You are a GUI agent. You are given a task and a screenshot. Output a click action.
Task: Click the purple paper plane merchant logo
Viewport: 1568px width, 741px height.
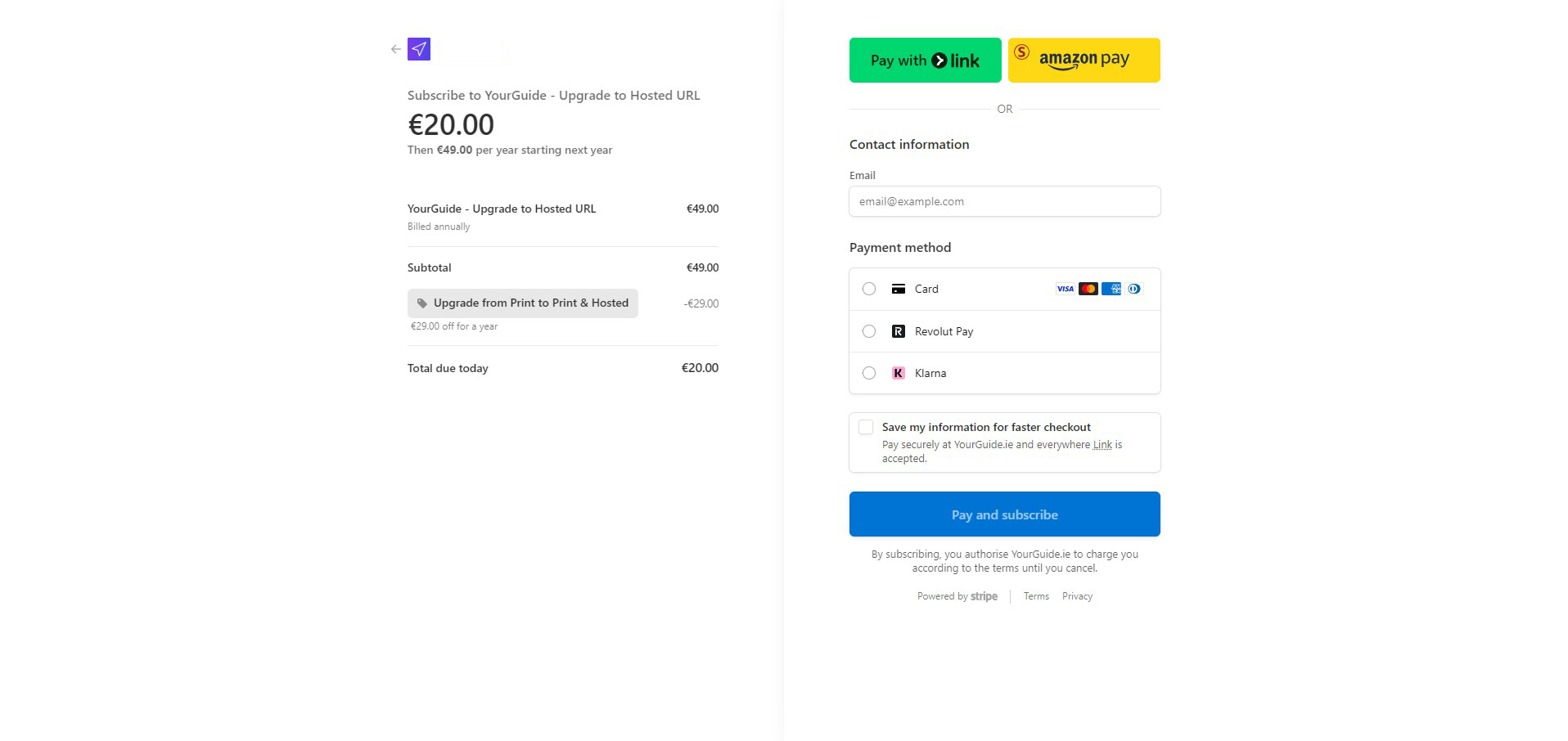point(419,49)
